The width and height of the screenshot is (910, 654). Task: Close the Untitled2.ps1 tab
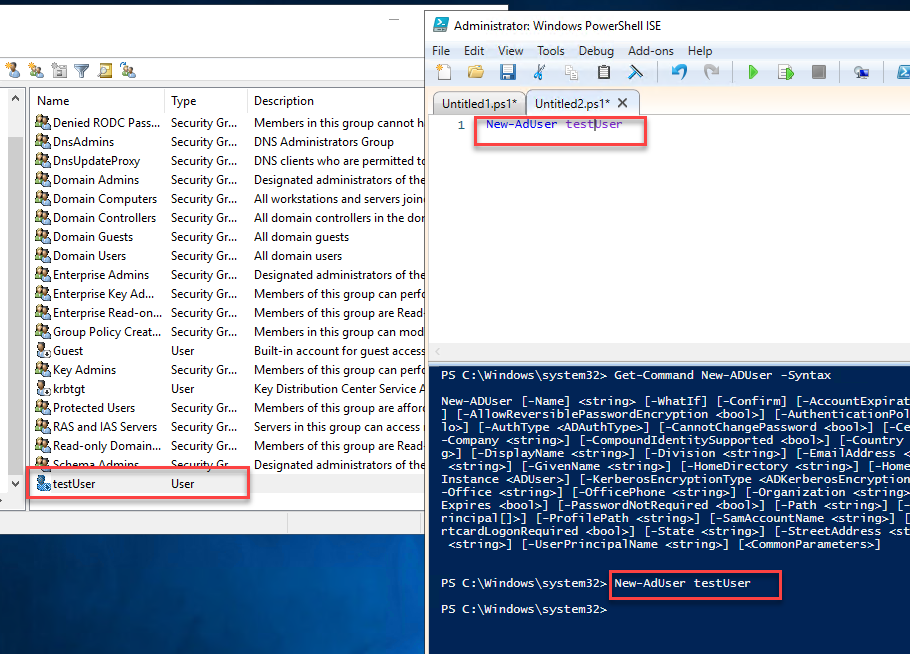point(622,103)
